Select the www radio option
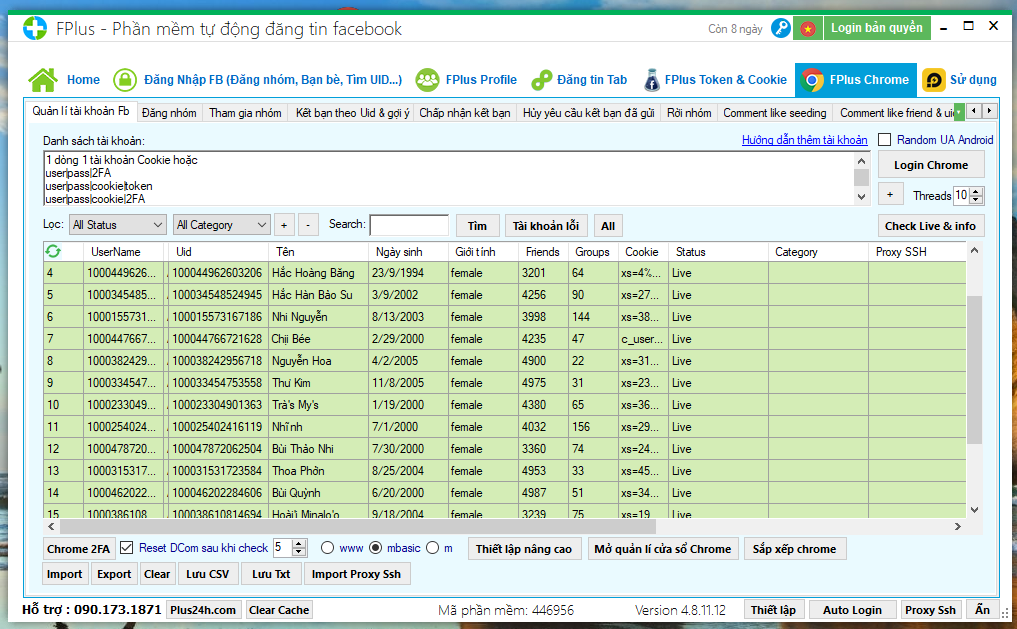This screenshot has width=1017, height=629. 328,548
